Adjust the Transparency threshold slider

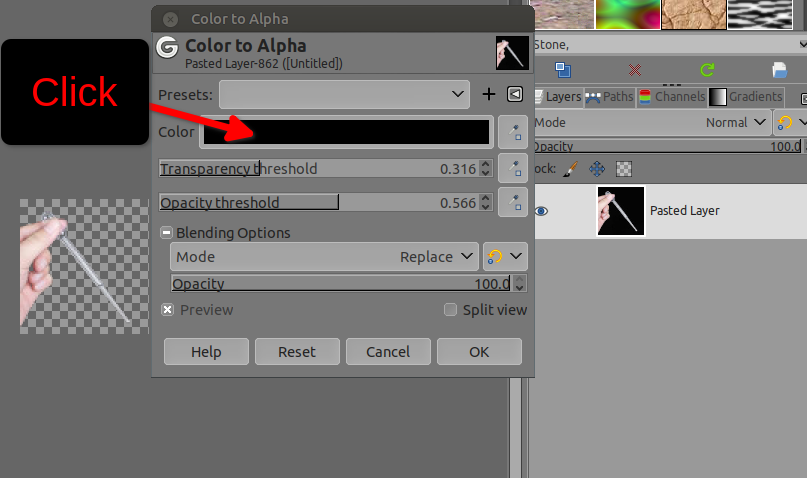319,169
